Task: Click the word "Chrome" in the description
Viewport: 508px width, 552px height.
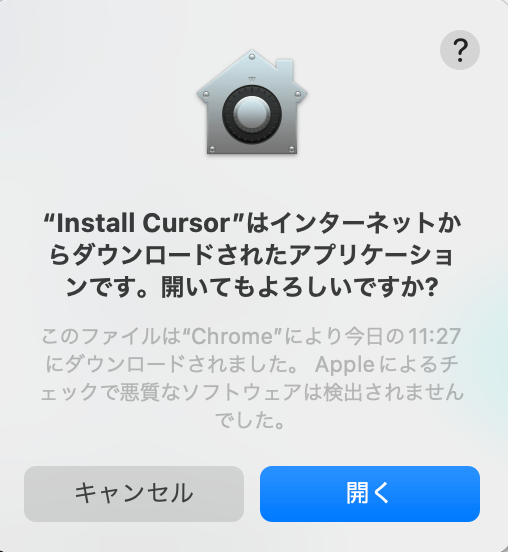Action: pos(232,336)
